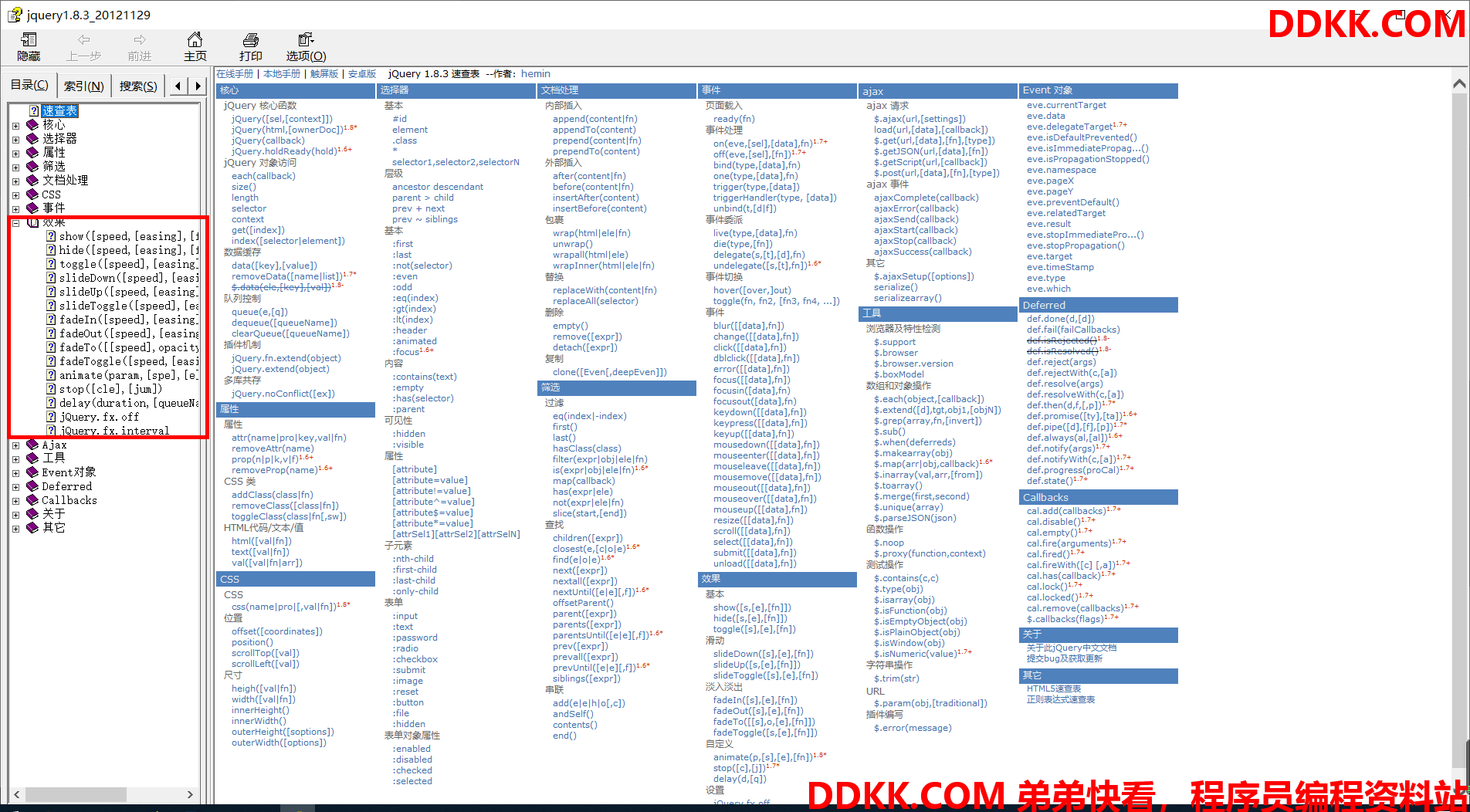The image size is (1470, 812).
Task: Open the ready(fn) link
Action: pos(733,119)
